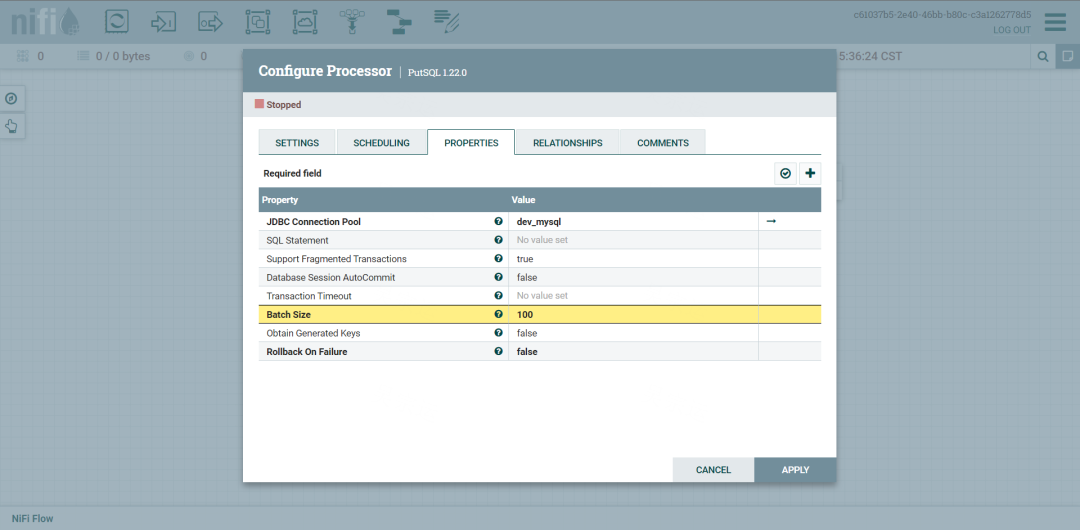Screen dimensions: 1080x530
Task: Open the Comments tab
Action: pyautogui.click(x=663, y=143)
